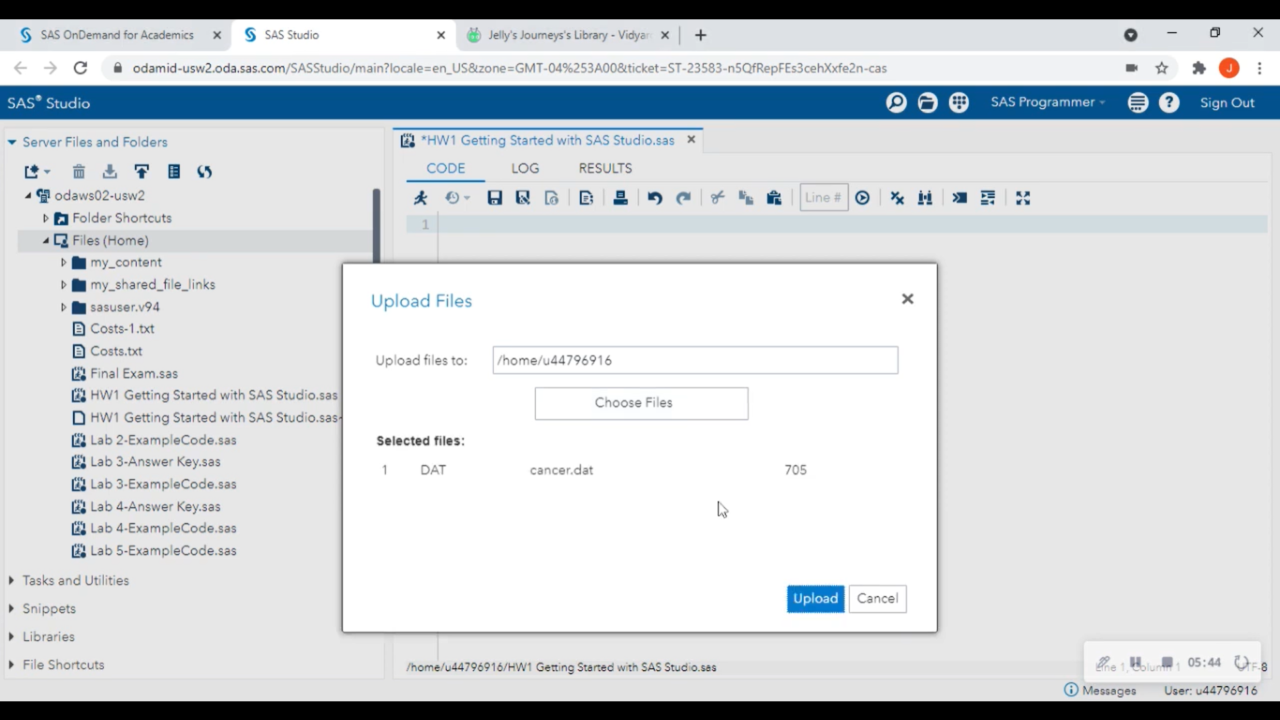Open the More application options menu icon
The width and height of the screenshot is (1280, 720).
pos(1138,102)
